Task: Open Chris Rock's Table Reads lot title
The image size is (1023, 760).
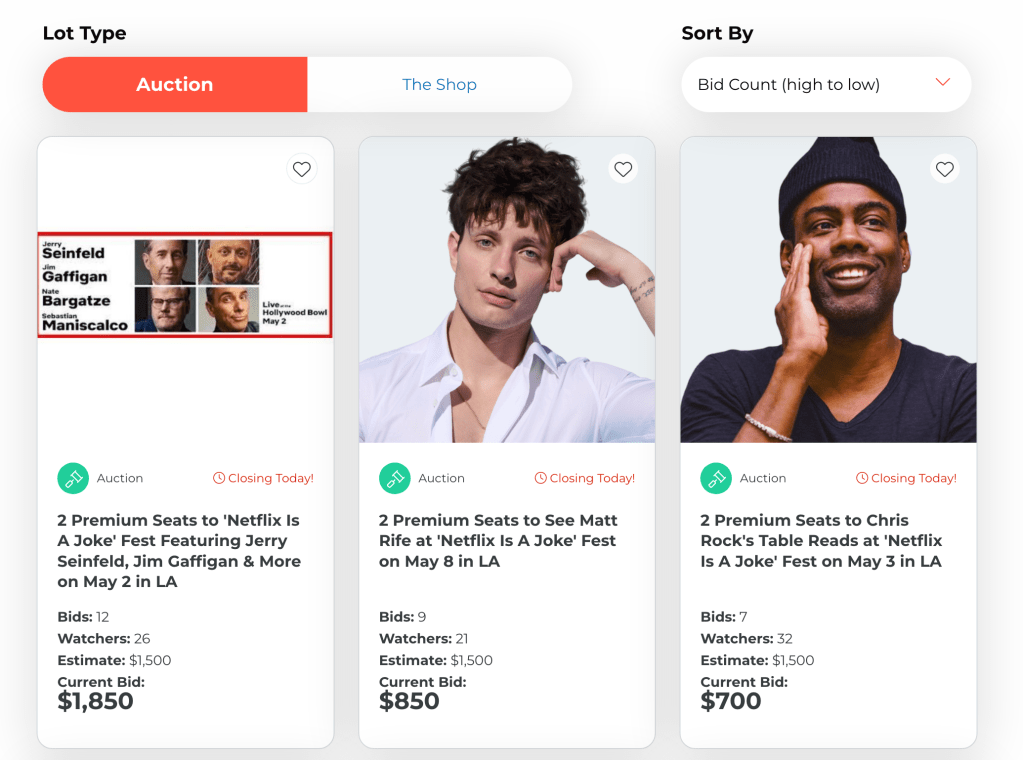Action: click(x=821, y=541)
